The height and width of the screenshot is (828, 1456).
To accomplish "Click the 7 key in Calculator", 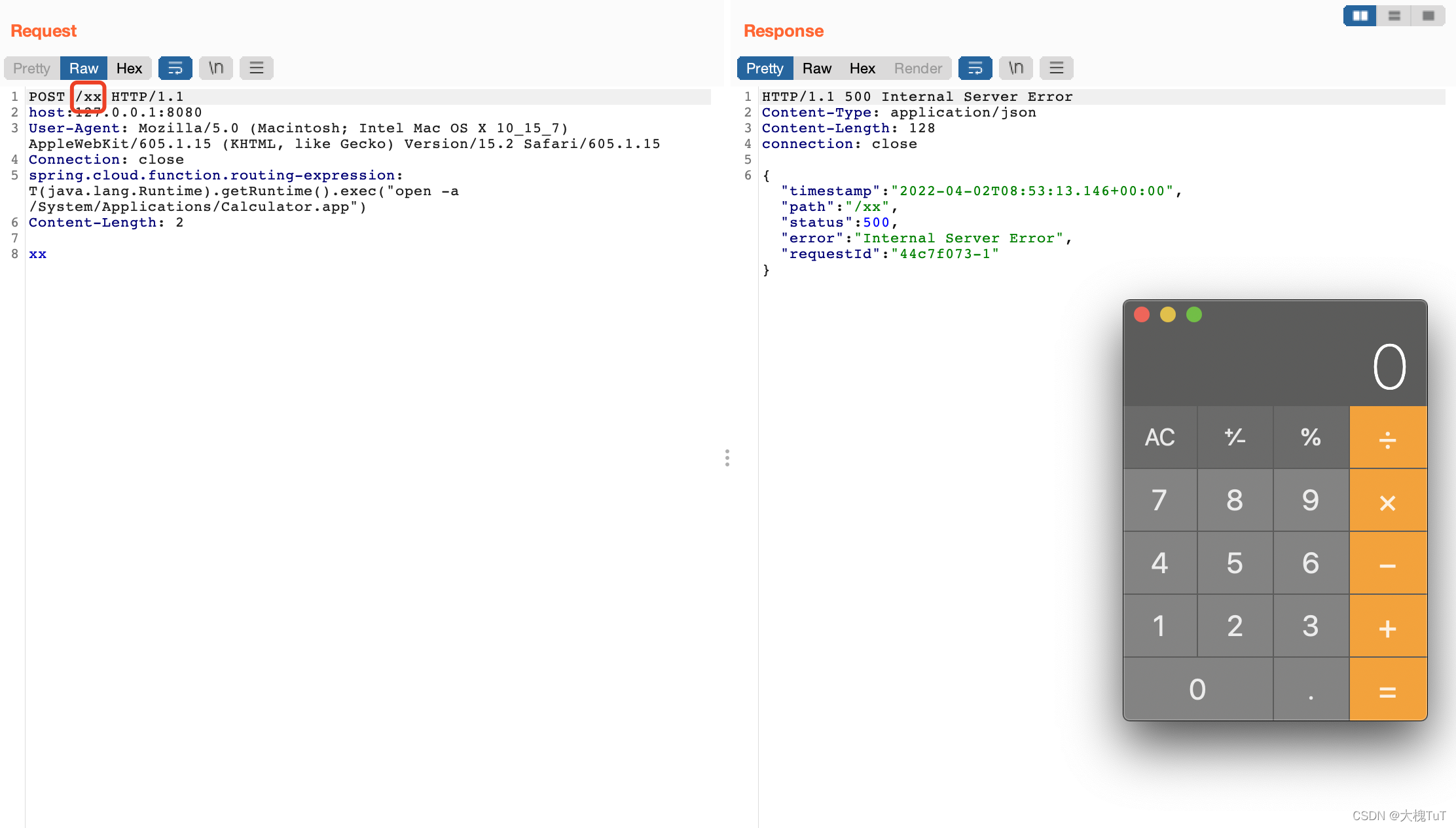I will coord(1160,500).
